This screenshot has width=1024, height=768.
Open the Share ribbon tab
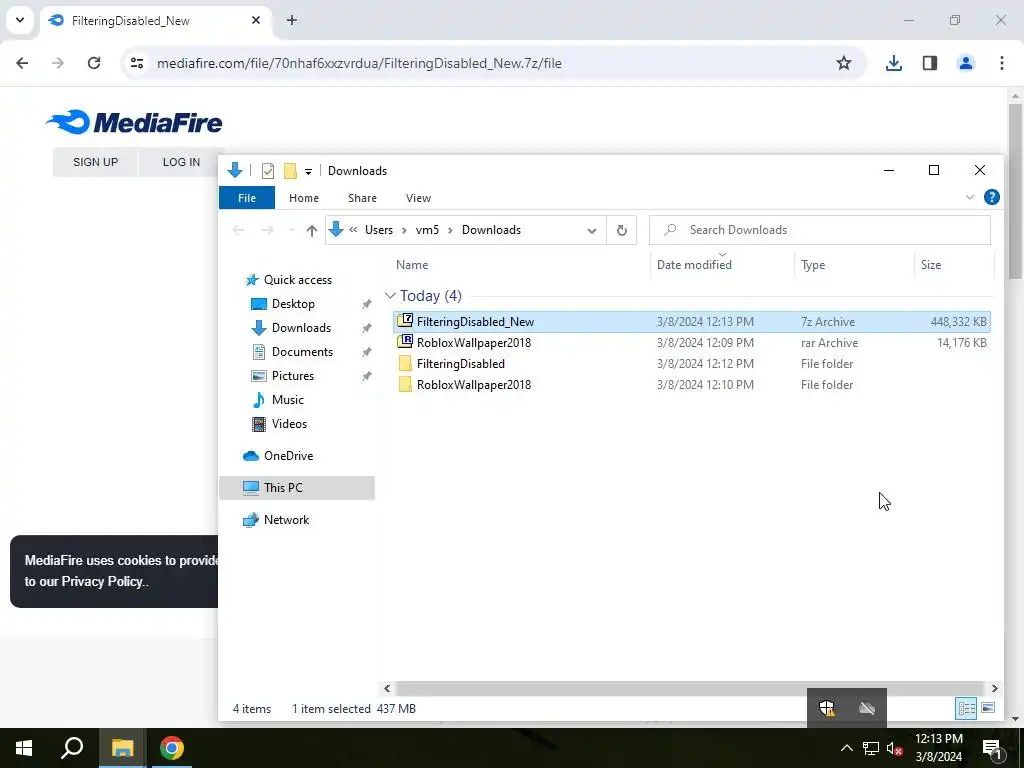click(362, 198)
